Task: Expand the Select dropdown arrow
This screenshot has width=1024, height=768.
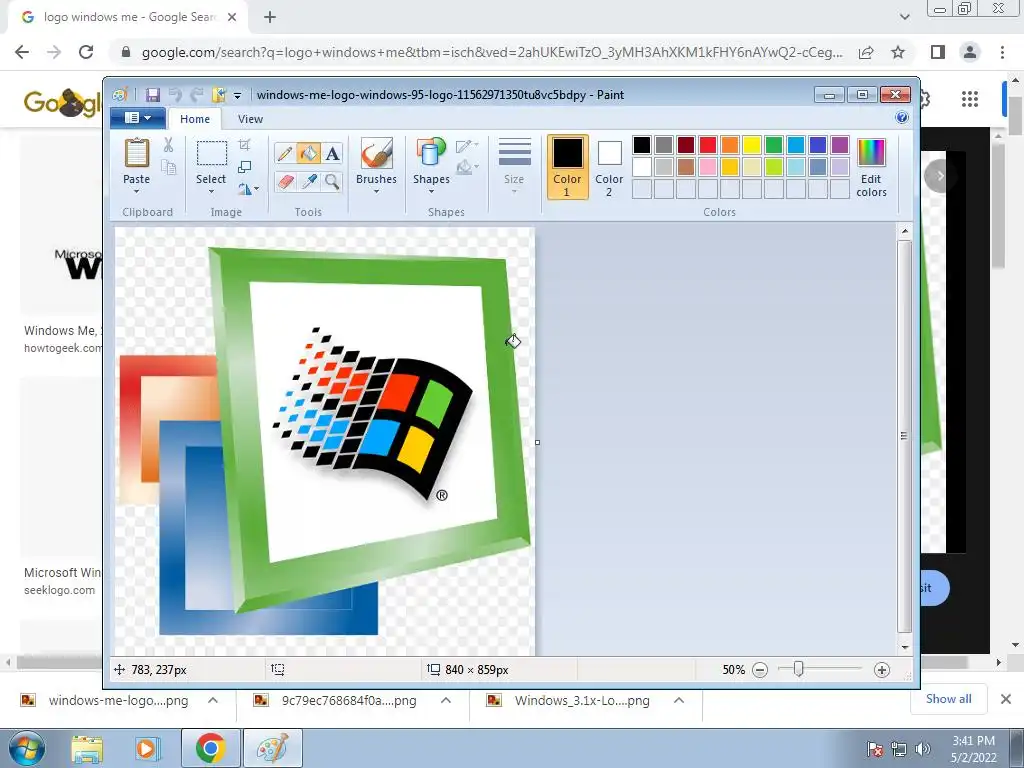Action: (211, 192)
